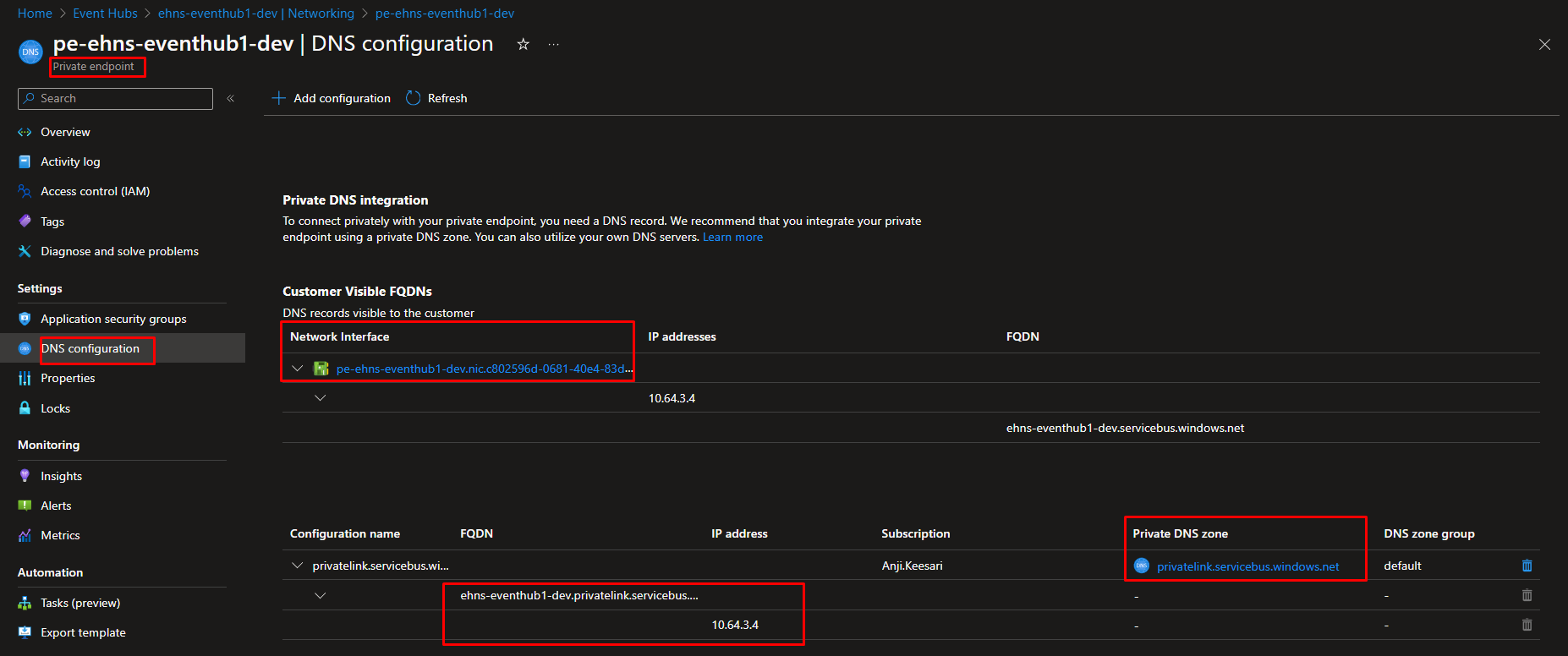Click the magnifier icon in the search box

point(30,98)
